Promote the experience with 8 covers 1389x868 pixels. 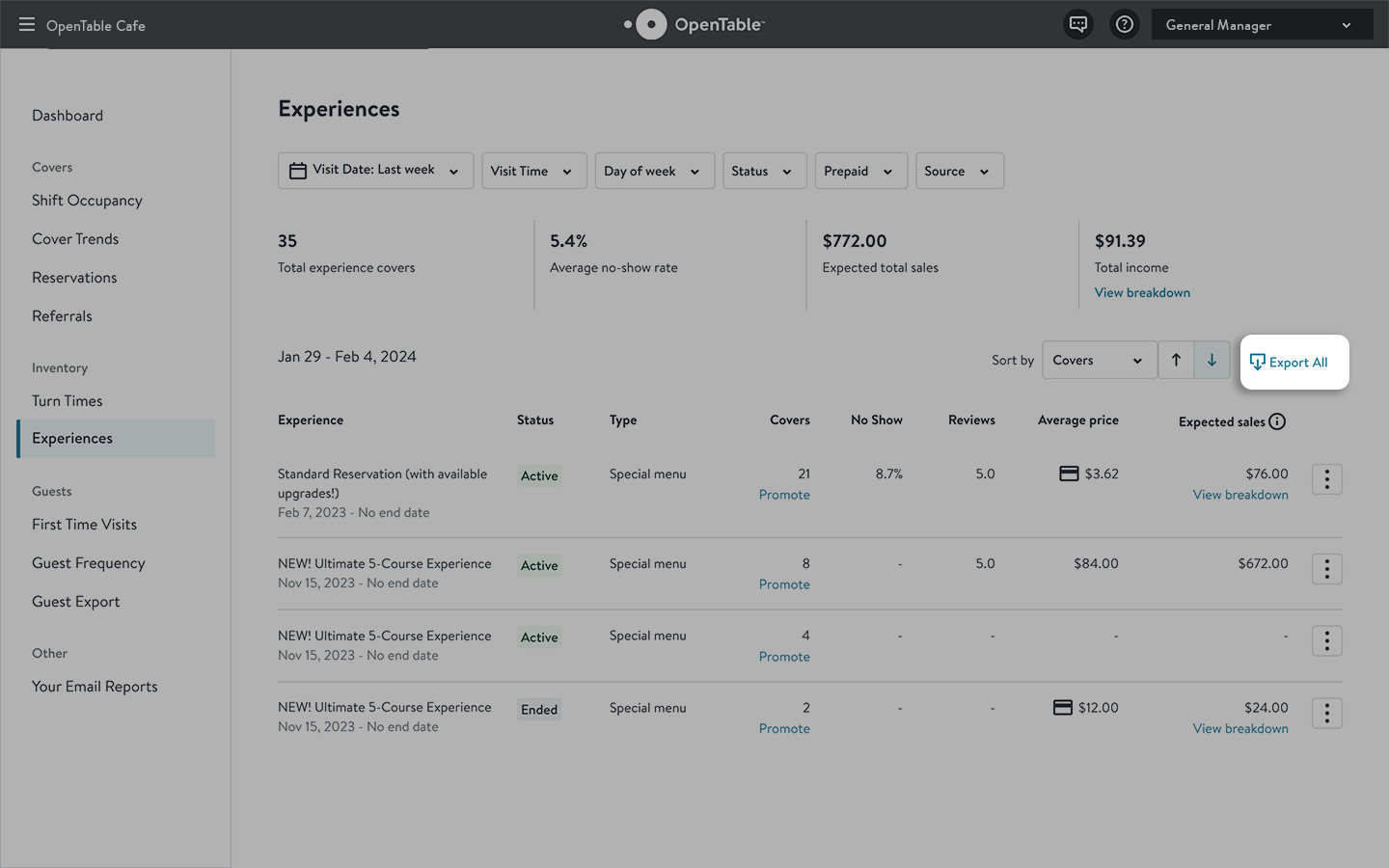click(784, 584)
